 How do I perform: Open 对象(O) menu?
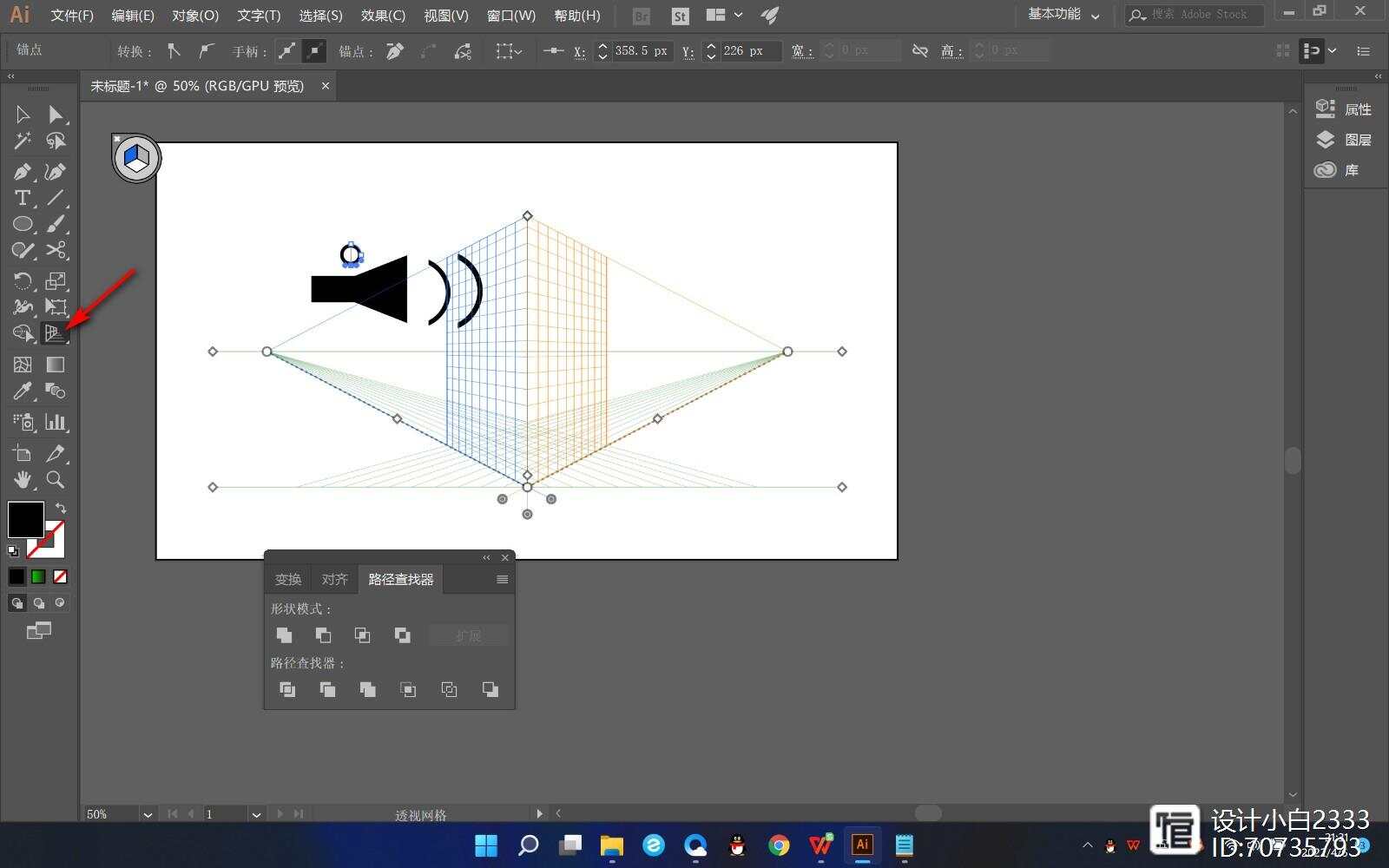click(195, 16)
